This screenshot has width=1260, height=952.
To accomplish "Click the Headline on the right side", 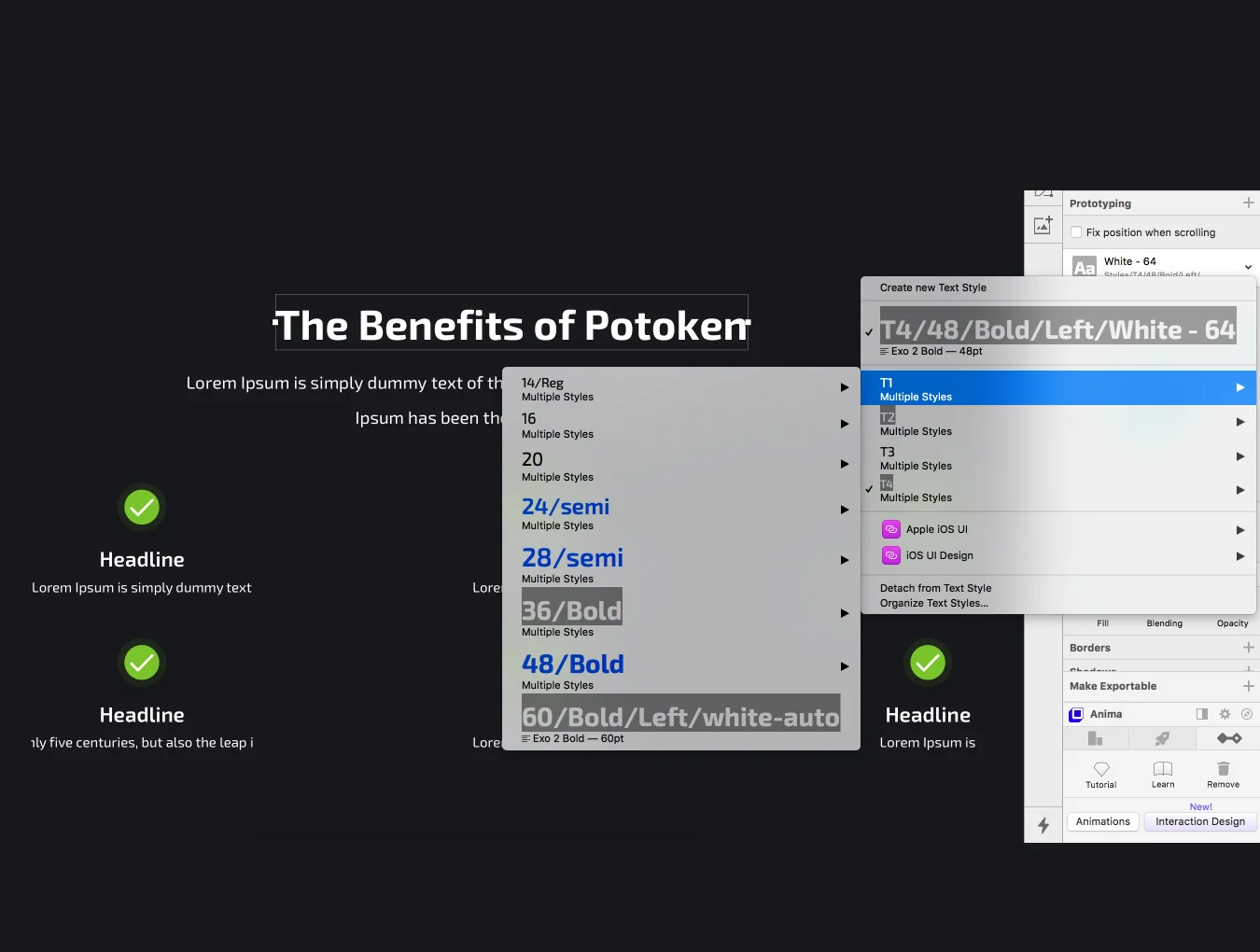I will click(928, 715).
